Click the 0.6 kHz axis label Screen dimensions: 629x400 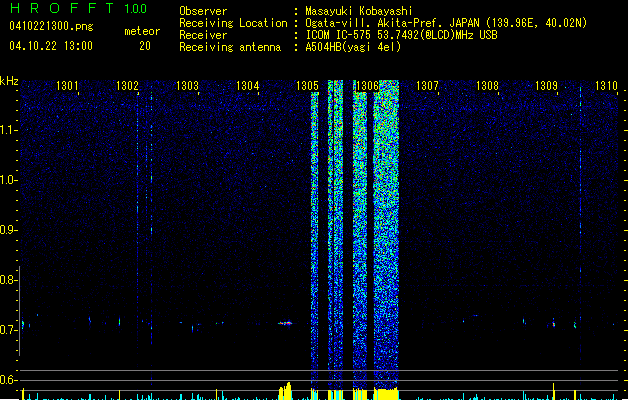point(9,380)
